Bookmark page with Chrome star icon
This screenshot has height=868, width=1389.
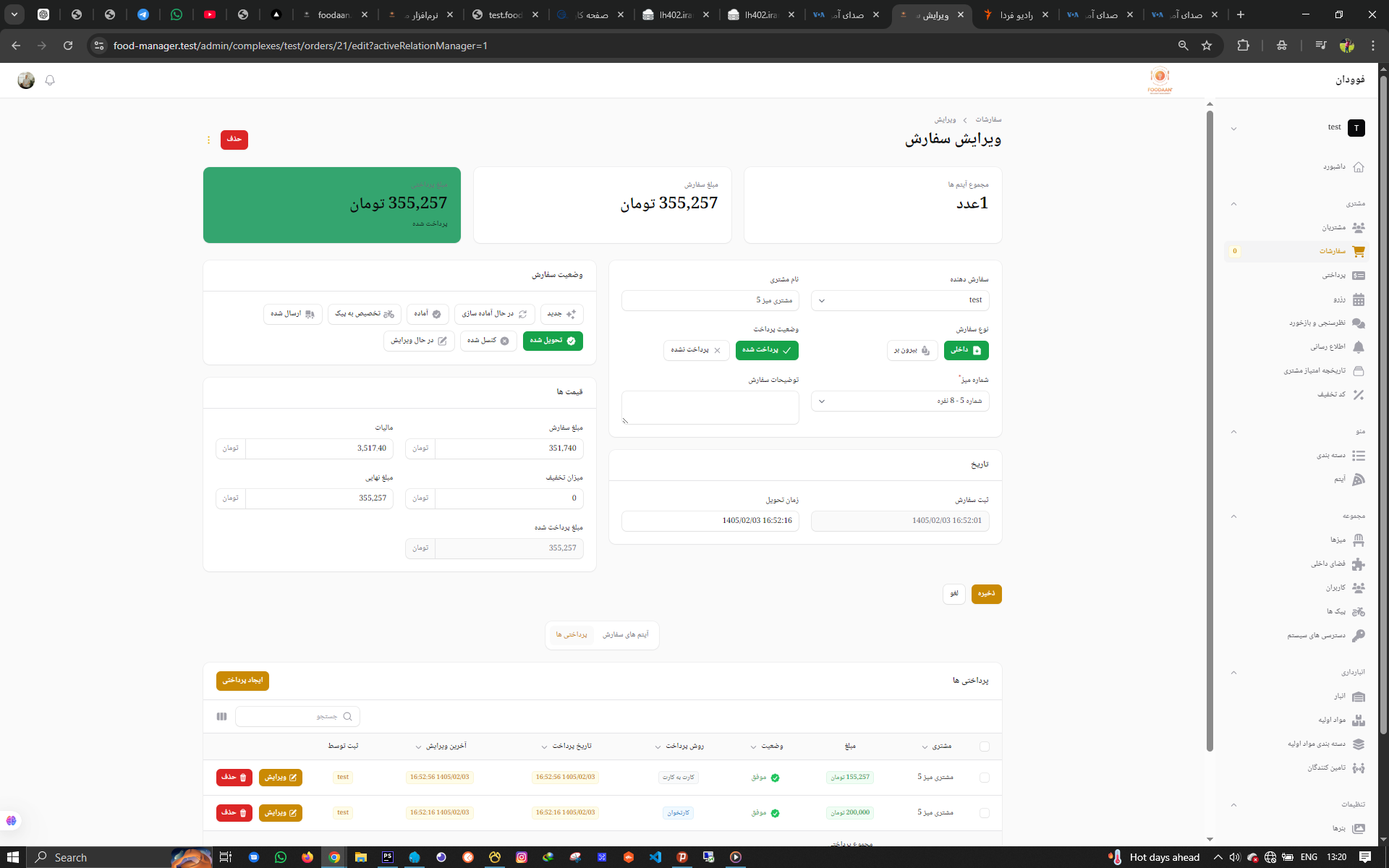pyautogui.click(x=1207, y=46)
